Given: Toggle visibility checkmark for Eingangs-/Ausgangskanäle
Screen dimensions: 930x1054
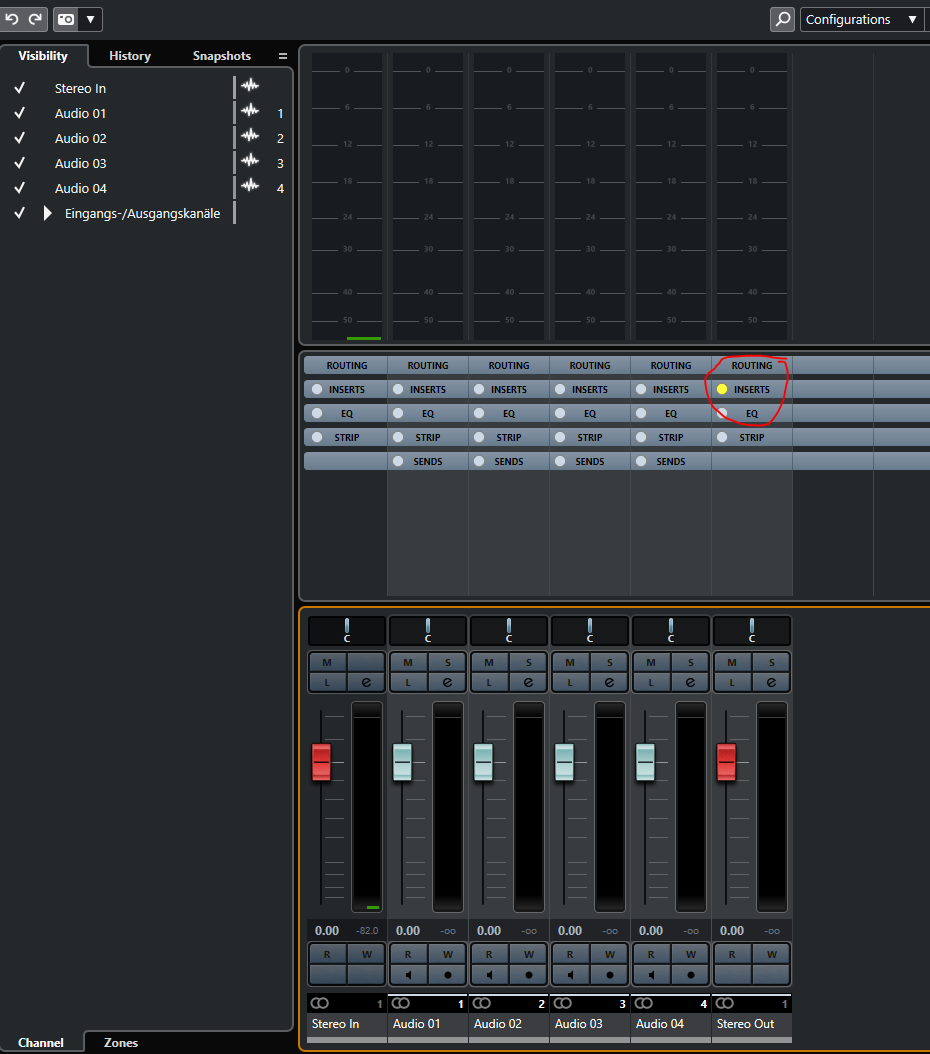Looking at the screenshot, I should 19,213.
